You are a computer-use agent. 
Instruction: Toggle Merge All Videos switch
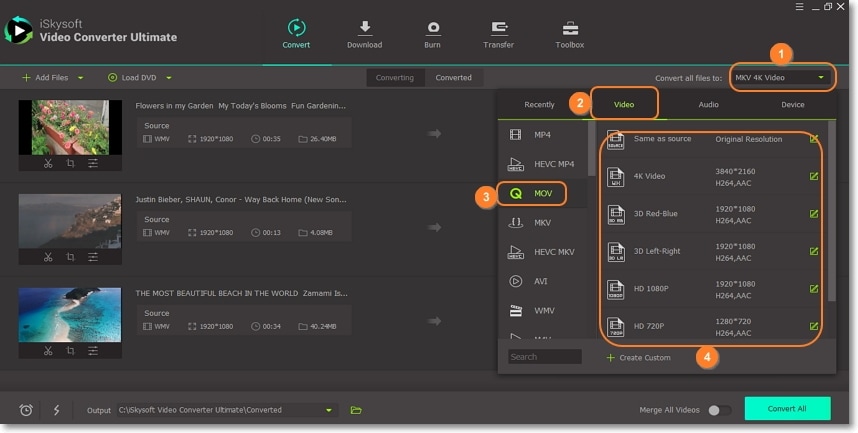pyautogui.click(x=720, y=410)
